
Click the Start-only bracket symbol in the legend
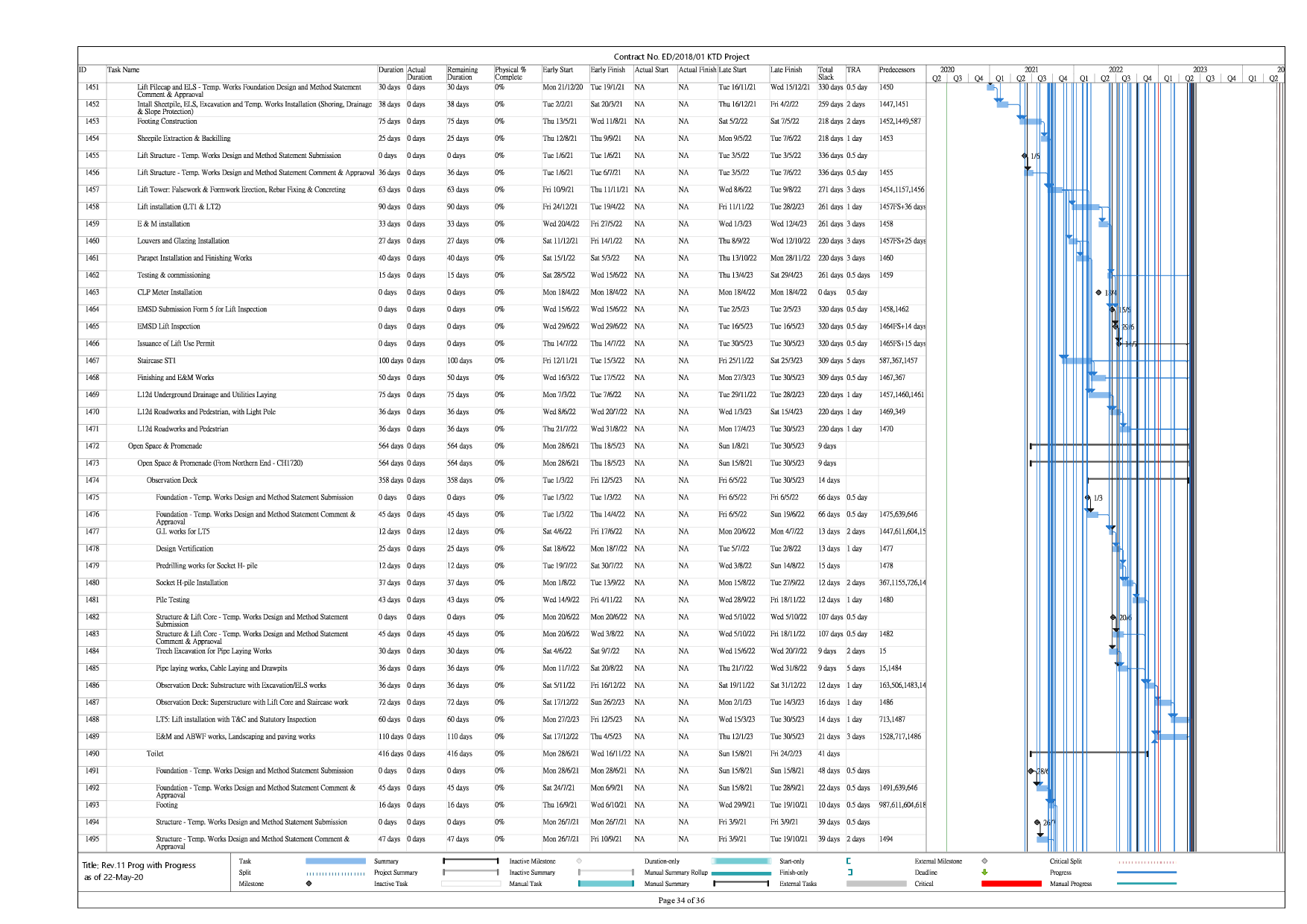(849, 861)
